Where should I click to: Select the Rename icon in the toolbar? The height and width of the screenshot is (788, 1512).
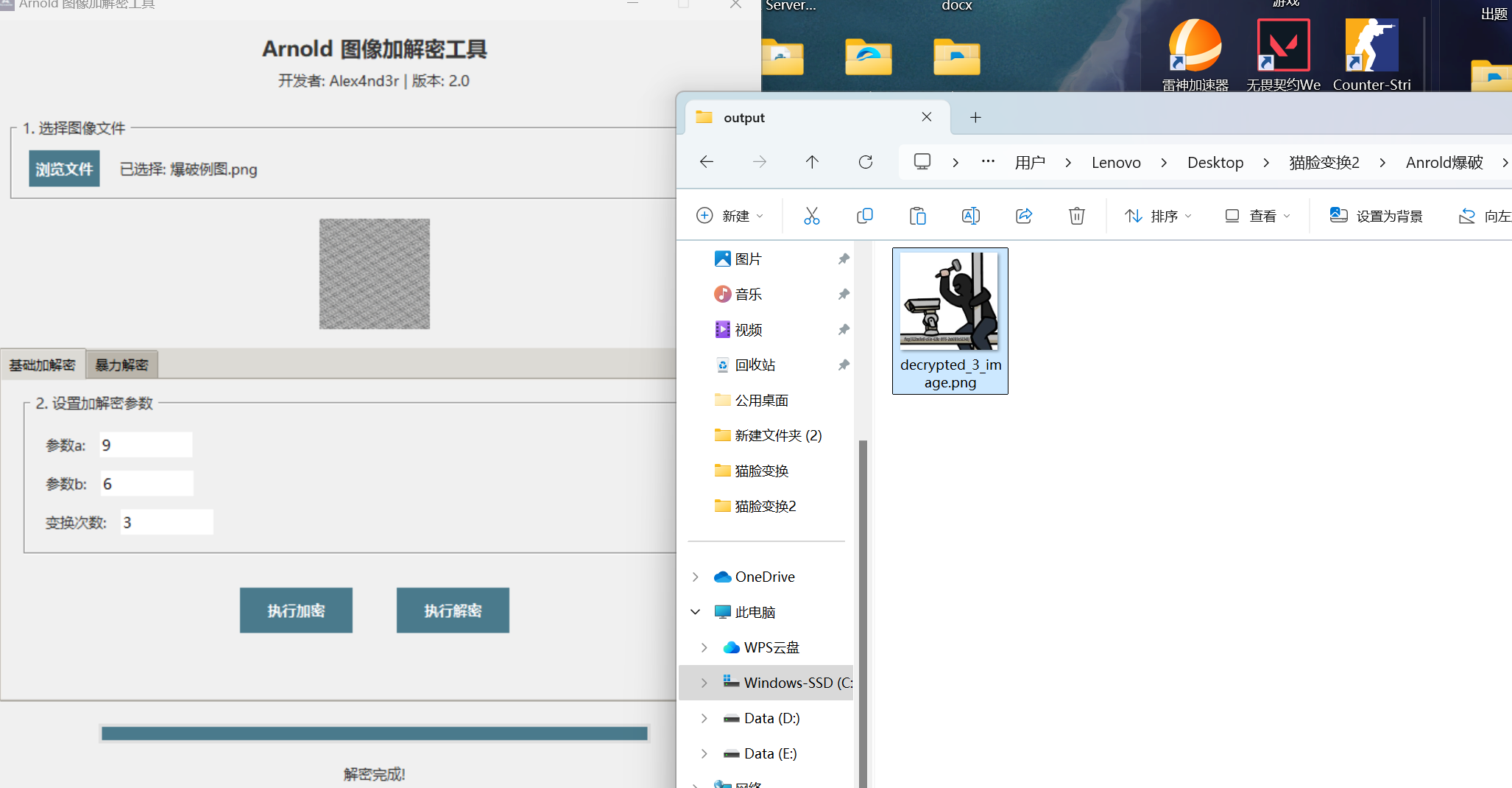[x=970, y=215]
